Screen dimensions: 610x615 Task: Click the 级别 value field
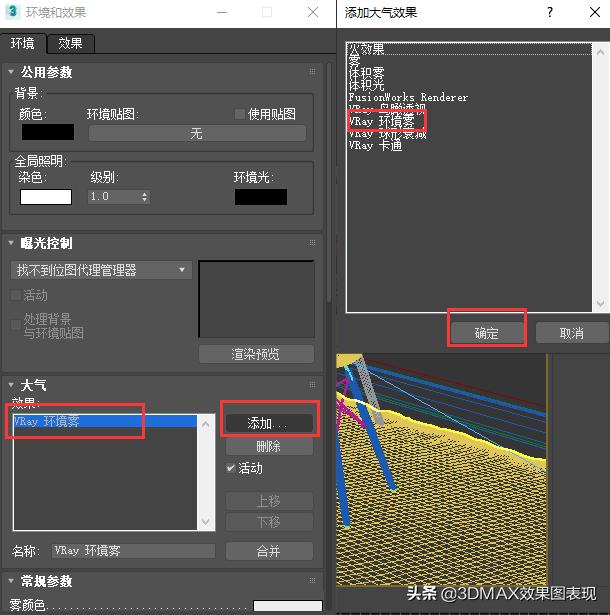tap(114, 197)
